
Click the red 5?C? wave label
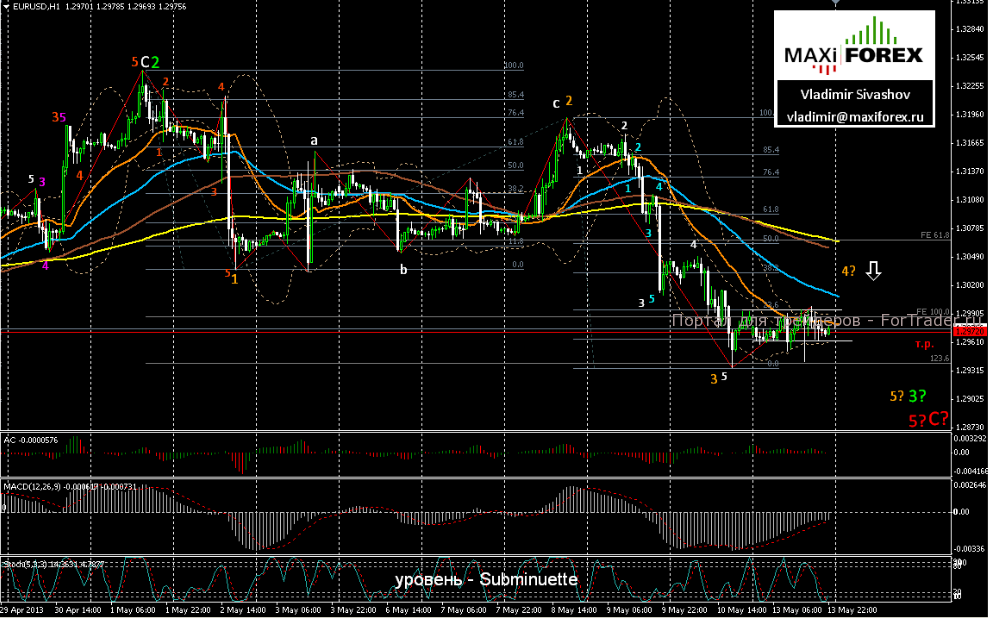coord(929,419)
